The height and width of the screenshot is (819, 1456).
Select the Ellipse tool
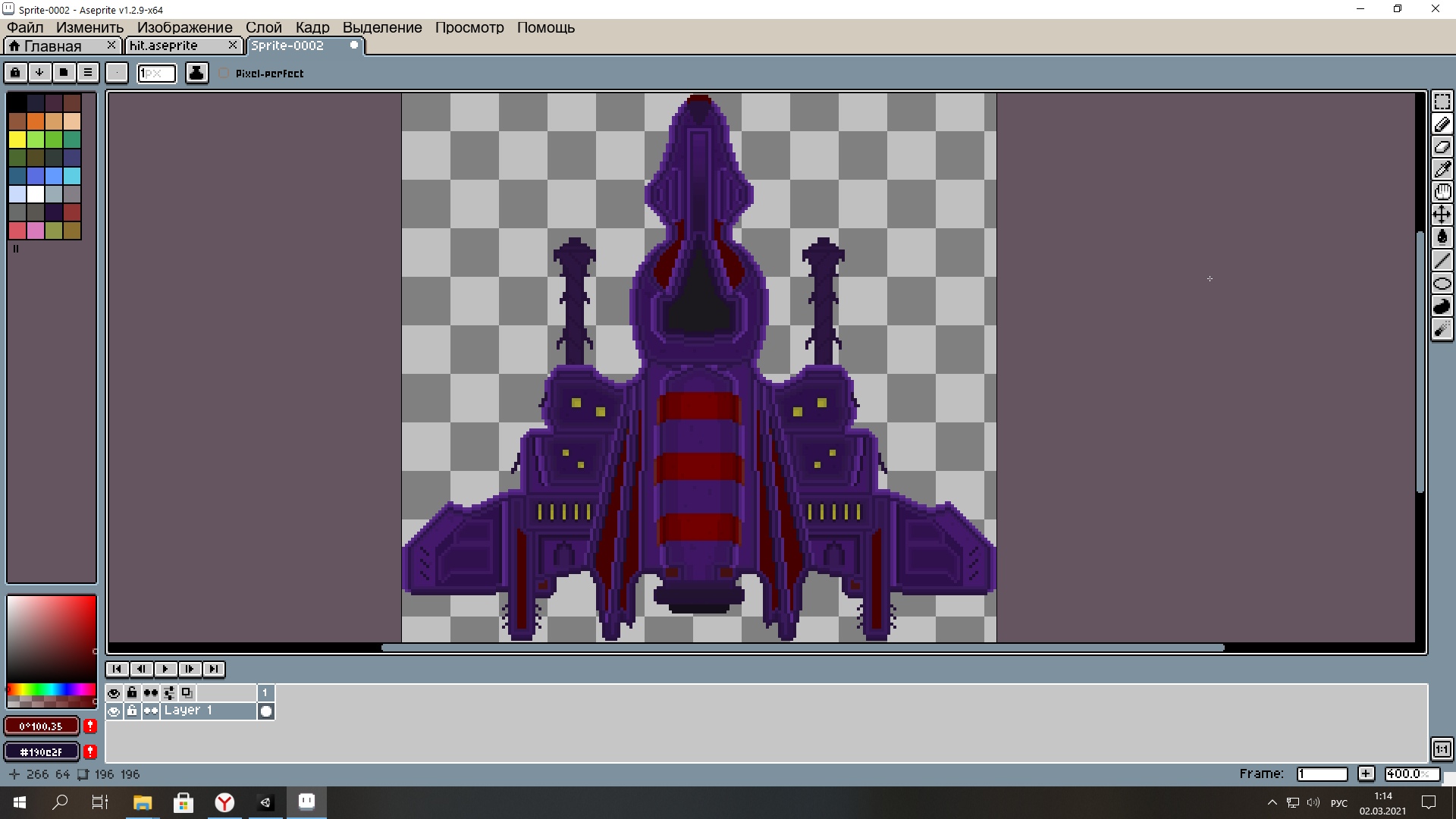pos(1442,284)
